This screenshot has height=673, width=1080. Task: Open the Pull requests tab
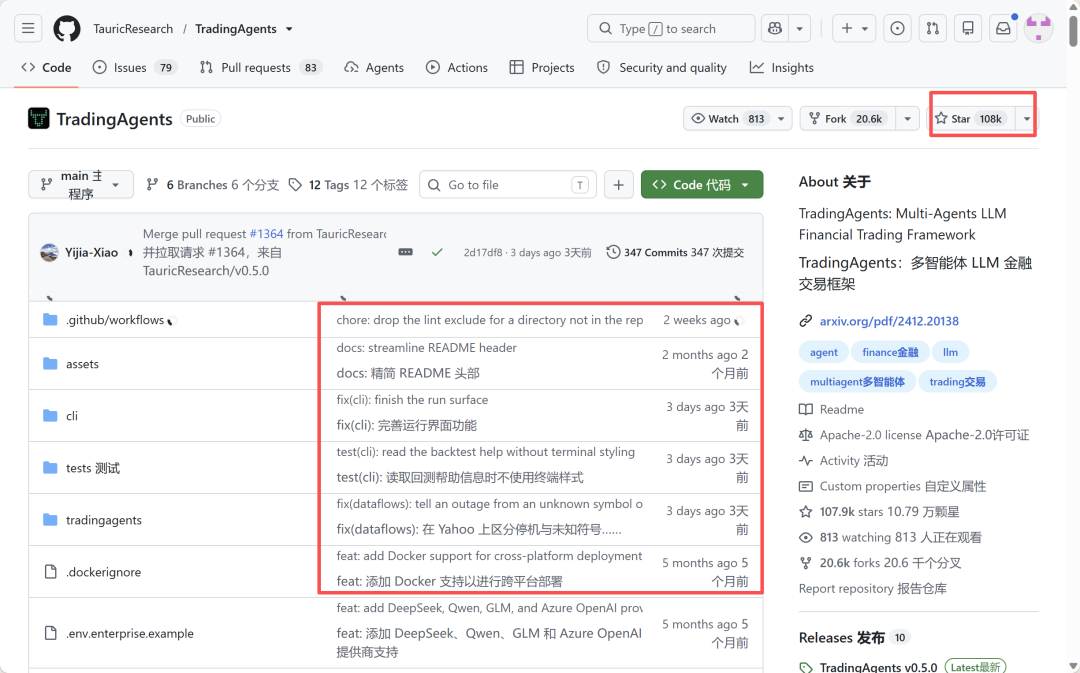tap(261, 68)
